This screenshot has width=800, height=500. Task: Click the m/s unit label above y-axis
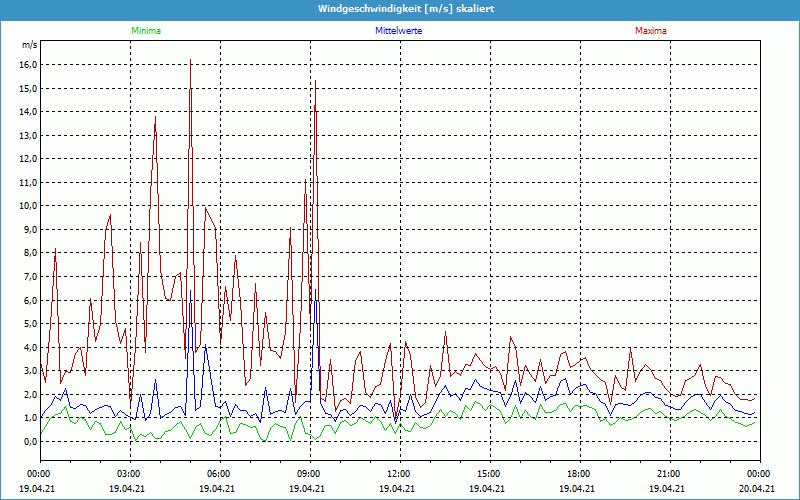29,45
